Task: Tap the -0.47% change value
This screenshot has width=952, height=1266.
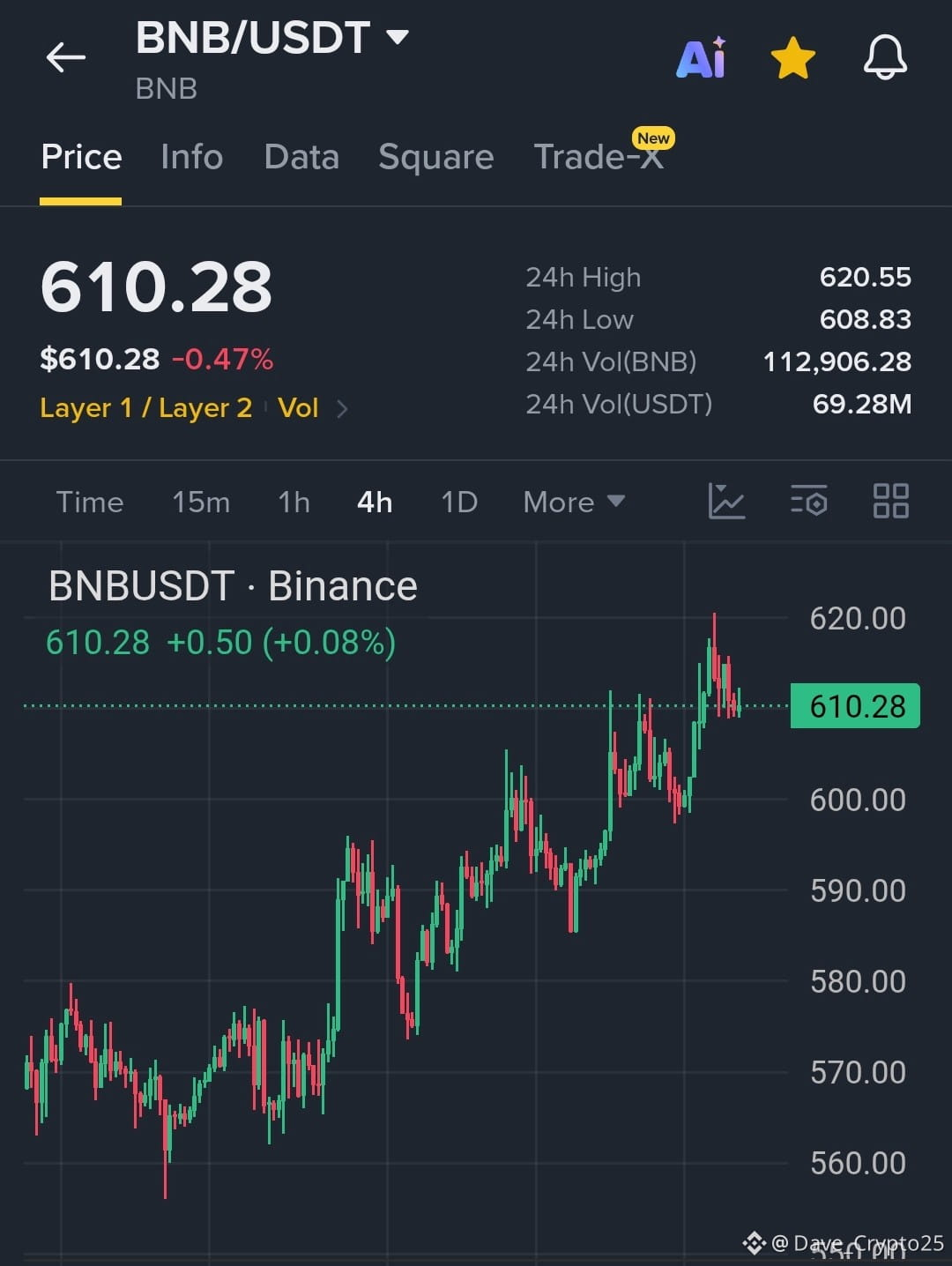Action: pos(222,360)
